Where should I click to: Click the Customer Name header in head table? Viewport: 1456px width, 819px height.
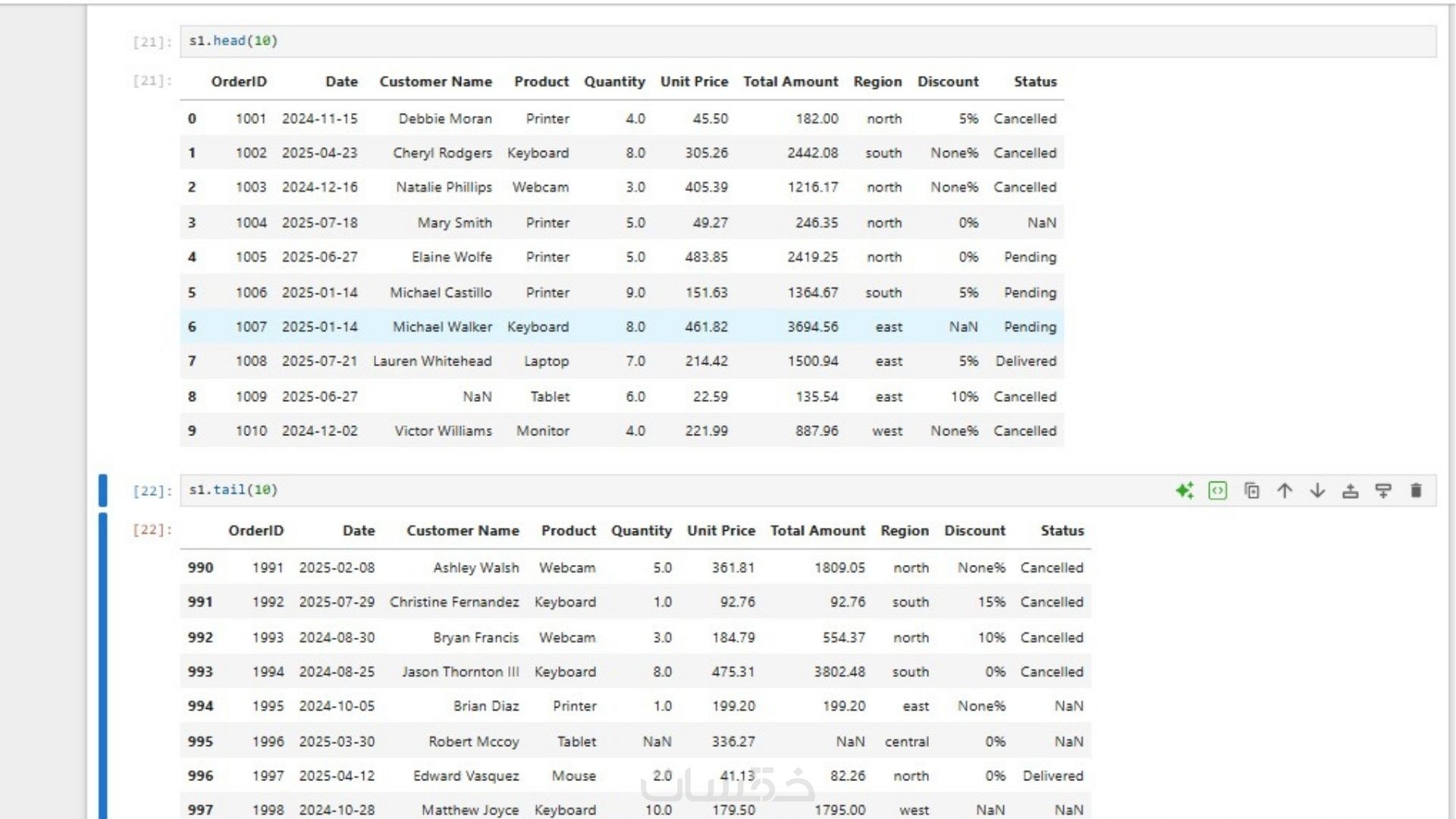point(435,82)
